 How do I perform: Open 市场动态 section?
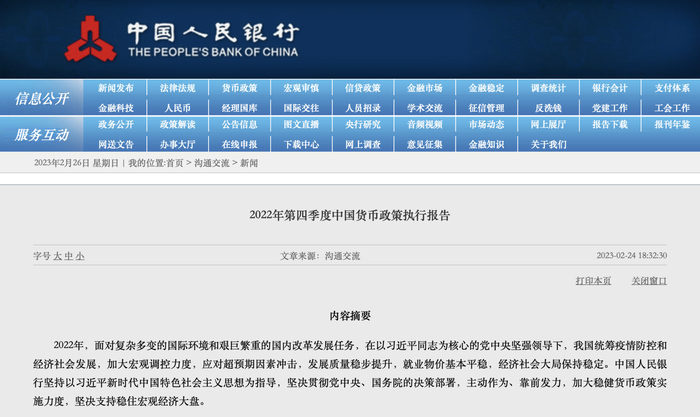click(487, 124)
